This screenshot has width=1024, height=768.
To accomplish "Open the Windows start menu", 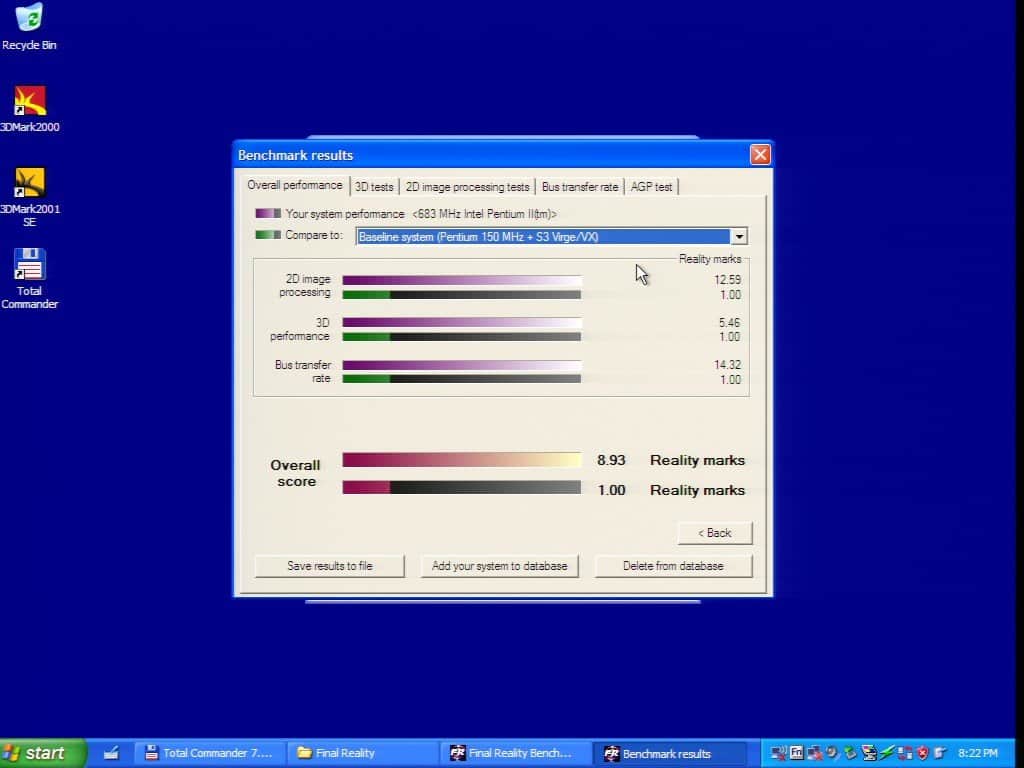I will (x=42, y=753).
